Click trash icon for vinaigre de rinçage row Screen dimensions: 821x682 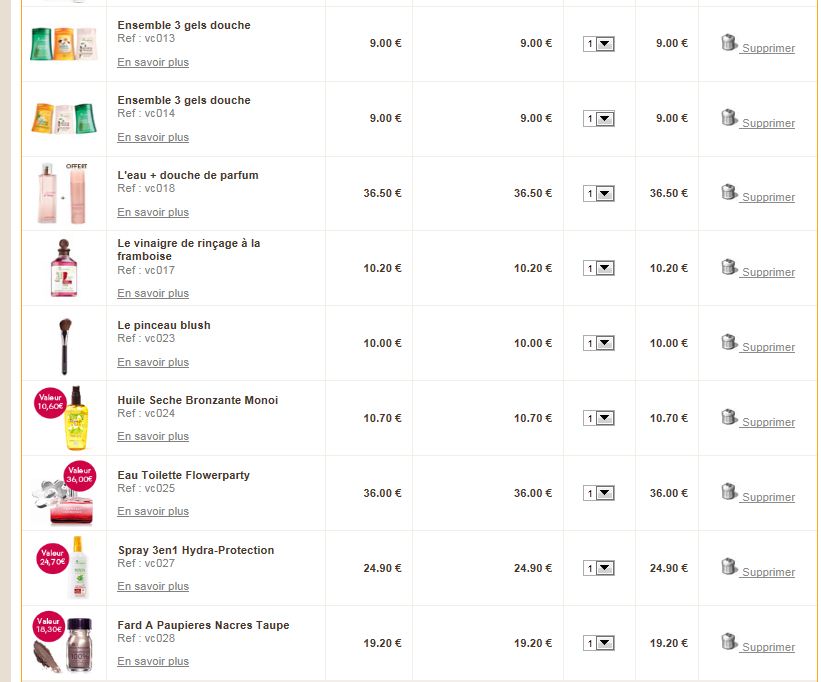pyautogui.click(x=729, y=267)
